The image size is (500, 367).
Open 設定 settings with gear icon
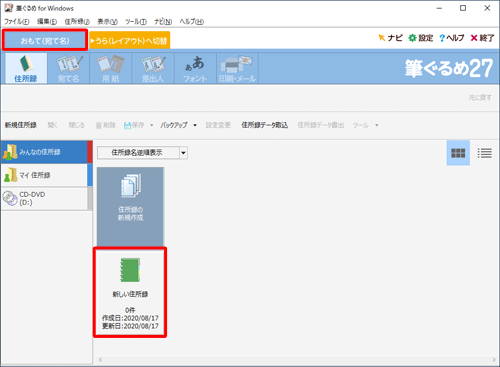(x=421, y=38)
